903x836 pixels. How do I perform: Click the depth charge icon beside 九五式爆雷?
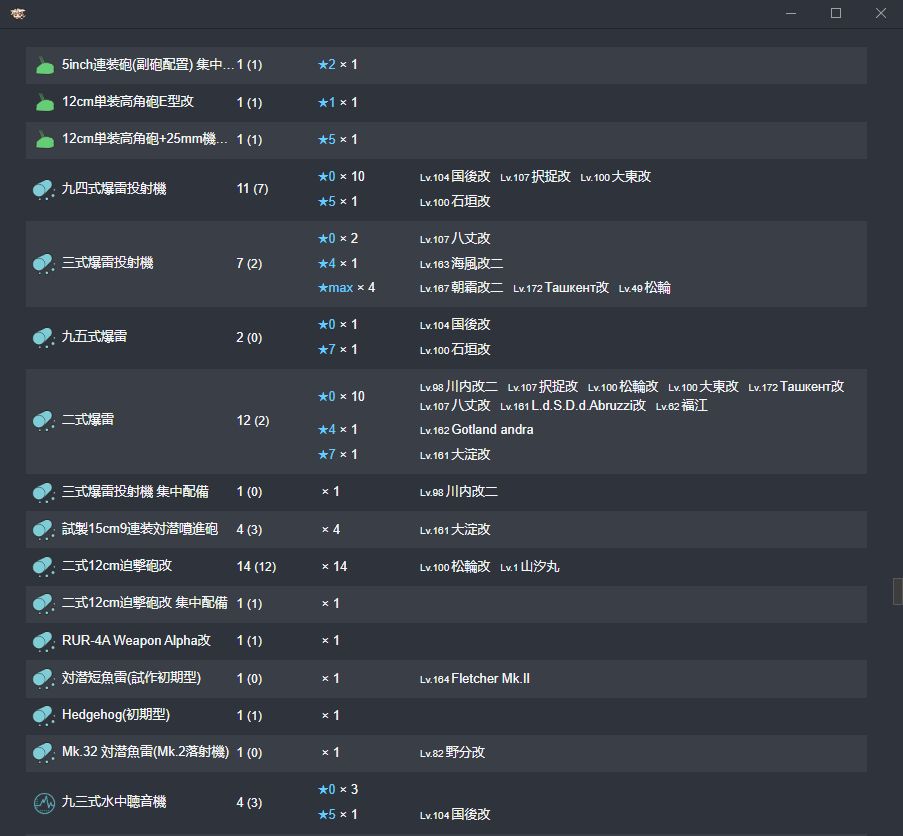click(x=44, y=337)
